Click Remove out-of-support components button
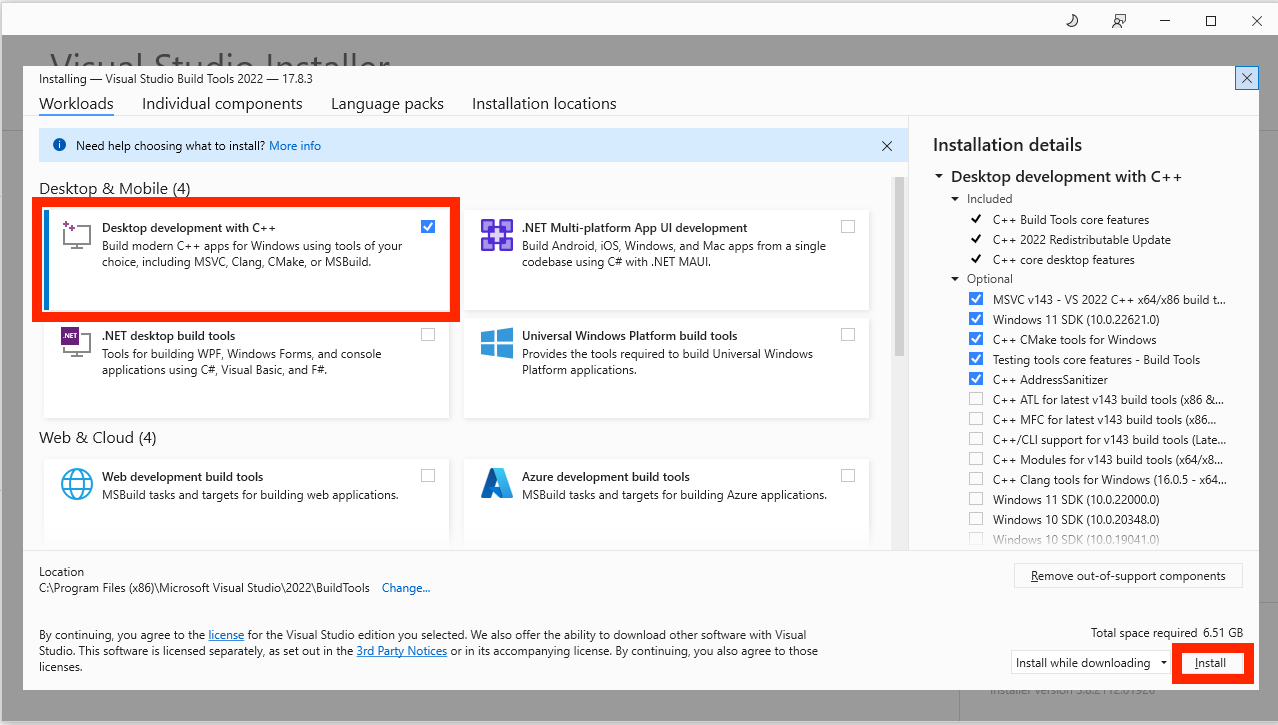 [x=1128, y=576]
